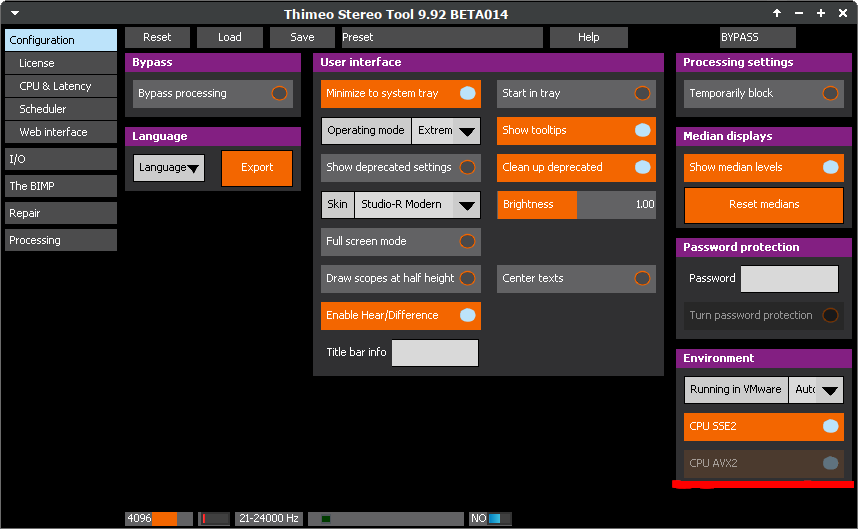Click the Title bar info field
The width and height of the screenshot is (858, 529).
[x=435, y=353]
